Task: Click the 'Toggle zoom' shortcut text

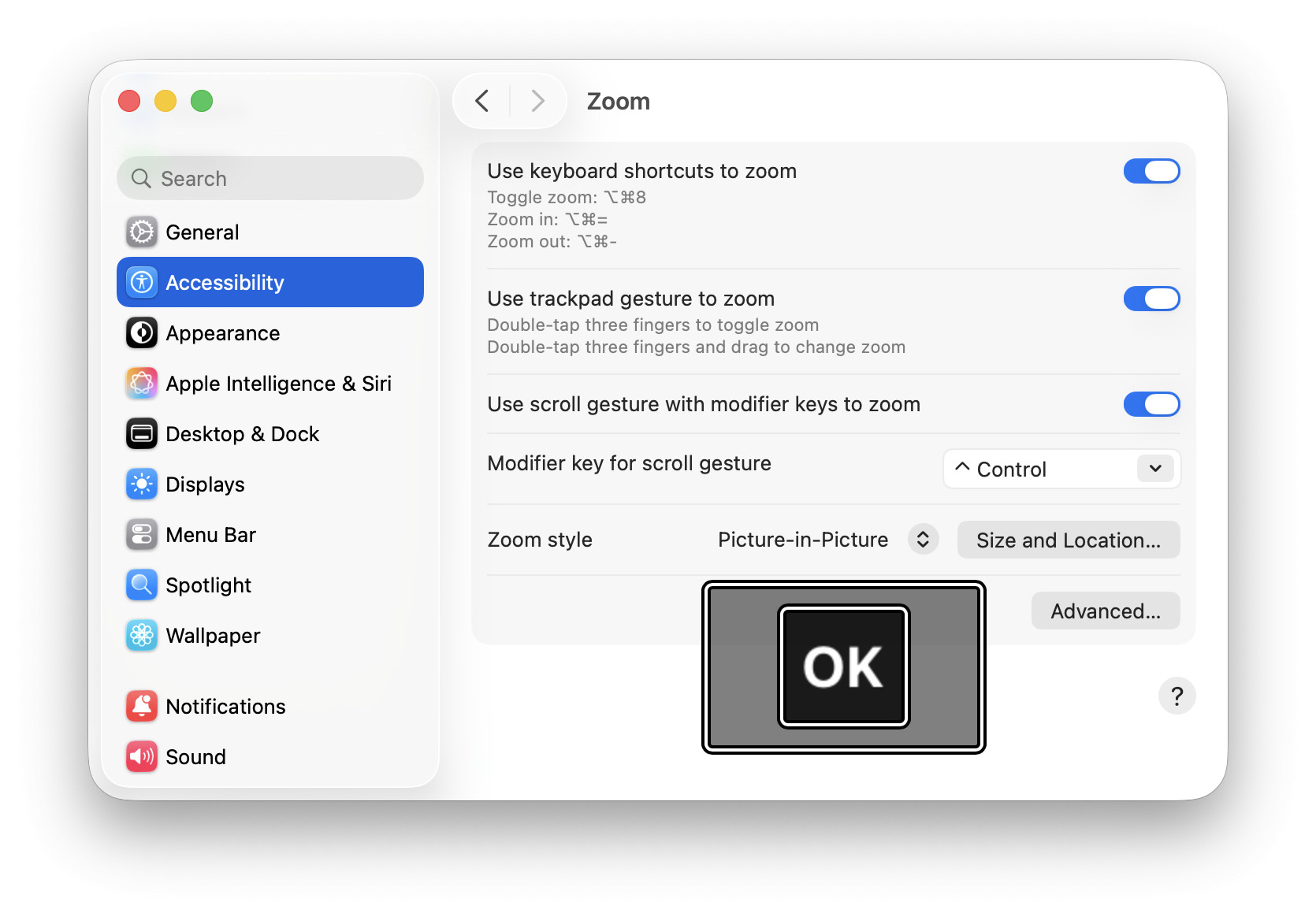Action: 567,197
